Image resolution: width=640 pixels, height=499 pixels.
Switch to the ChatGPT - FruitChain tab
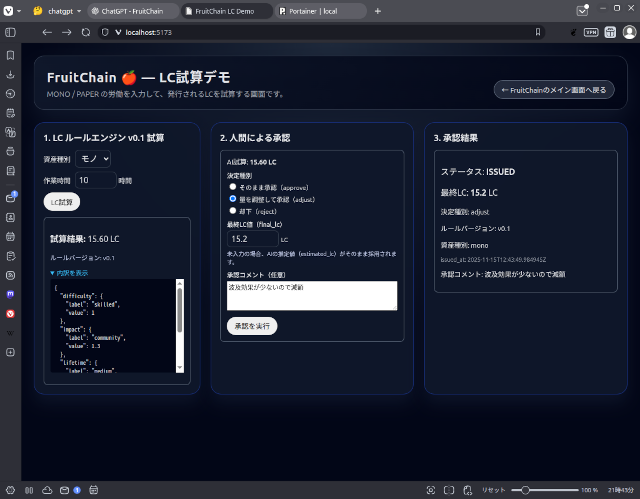[135, 10]
